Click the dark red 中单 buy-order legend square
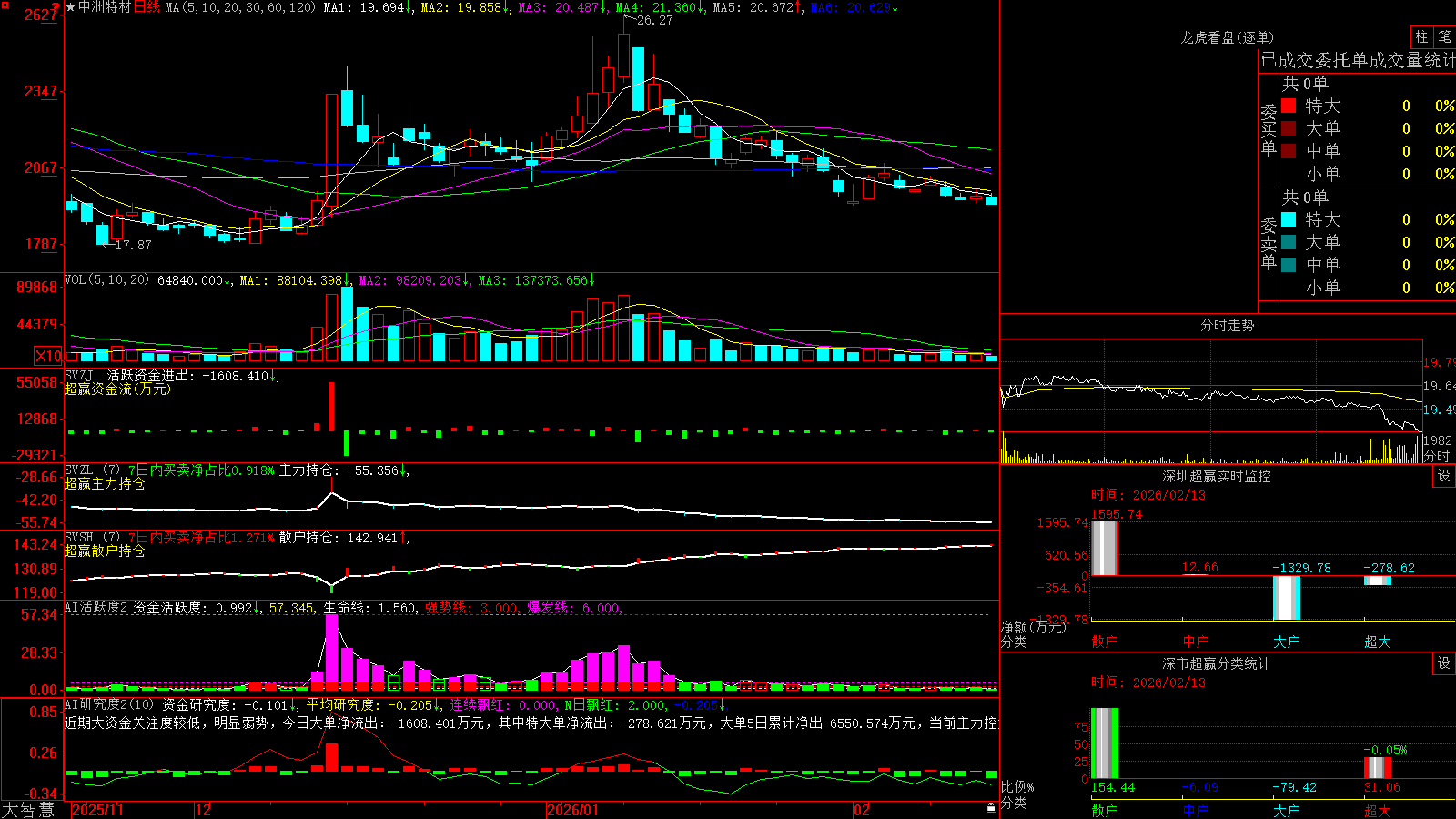This screenshot has height=819, width=1456. [x=1289, y=151]
